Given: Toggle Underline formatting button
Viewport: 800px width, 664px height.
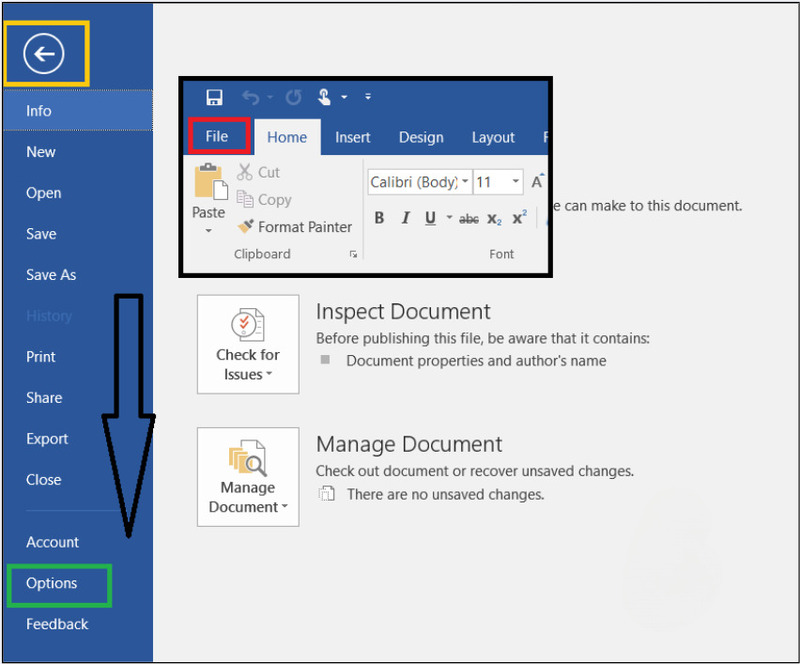Looking at the screenshot, I should pyautogui.click(x=430, y=218).
